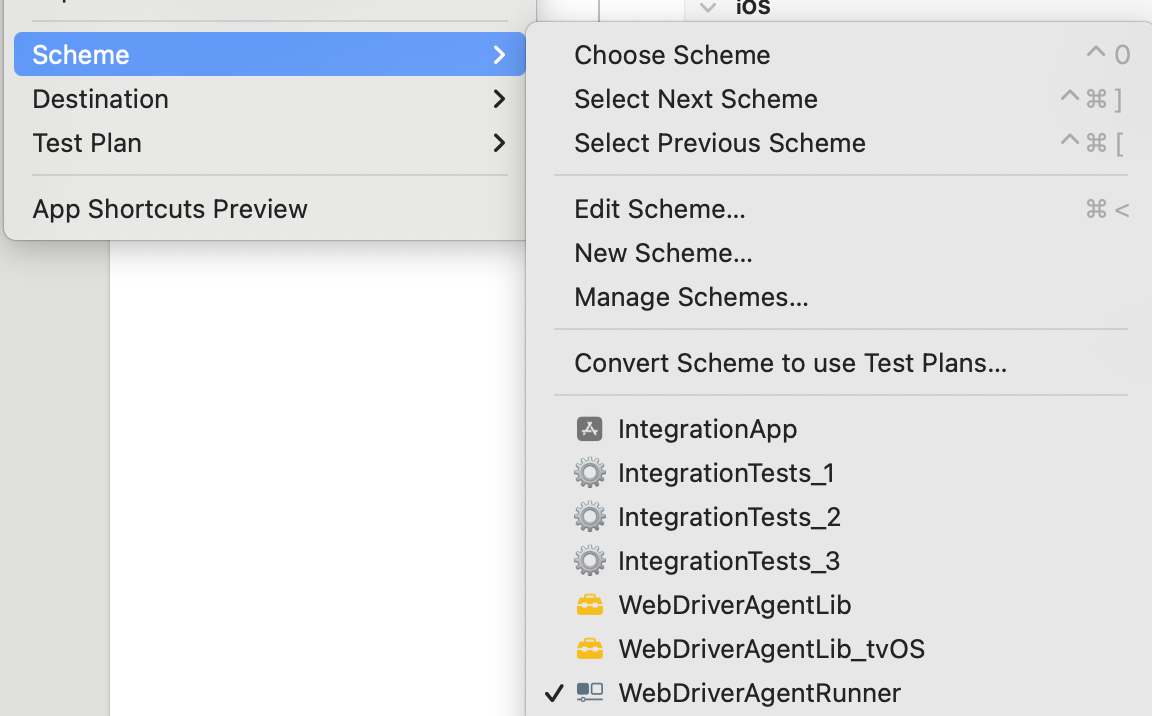Select the New Scheme… option
Image resolution: width=1152 pixels, height=716 pixels.
[663, 253]
